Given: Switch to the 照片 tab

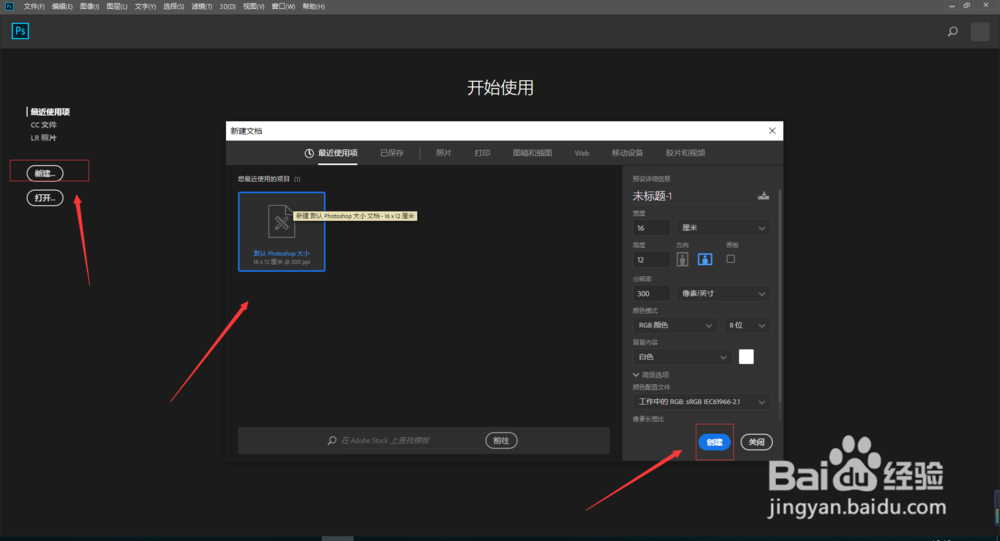Looking at the screenshot, I should (x=443, y=153).
